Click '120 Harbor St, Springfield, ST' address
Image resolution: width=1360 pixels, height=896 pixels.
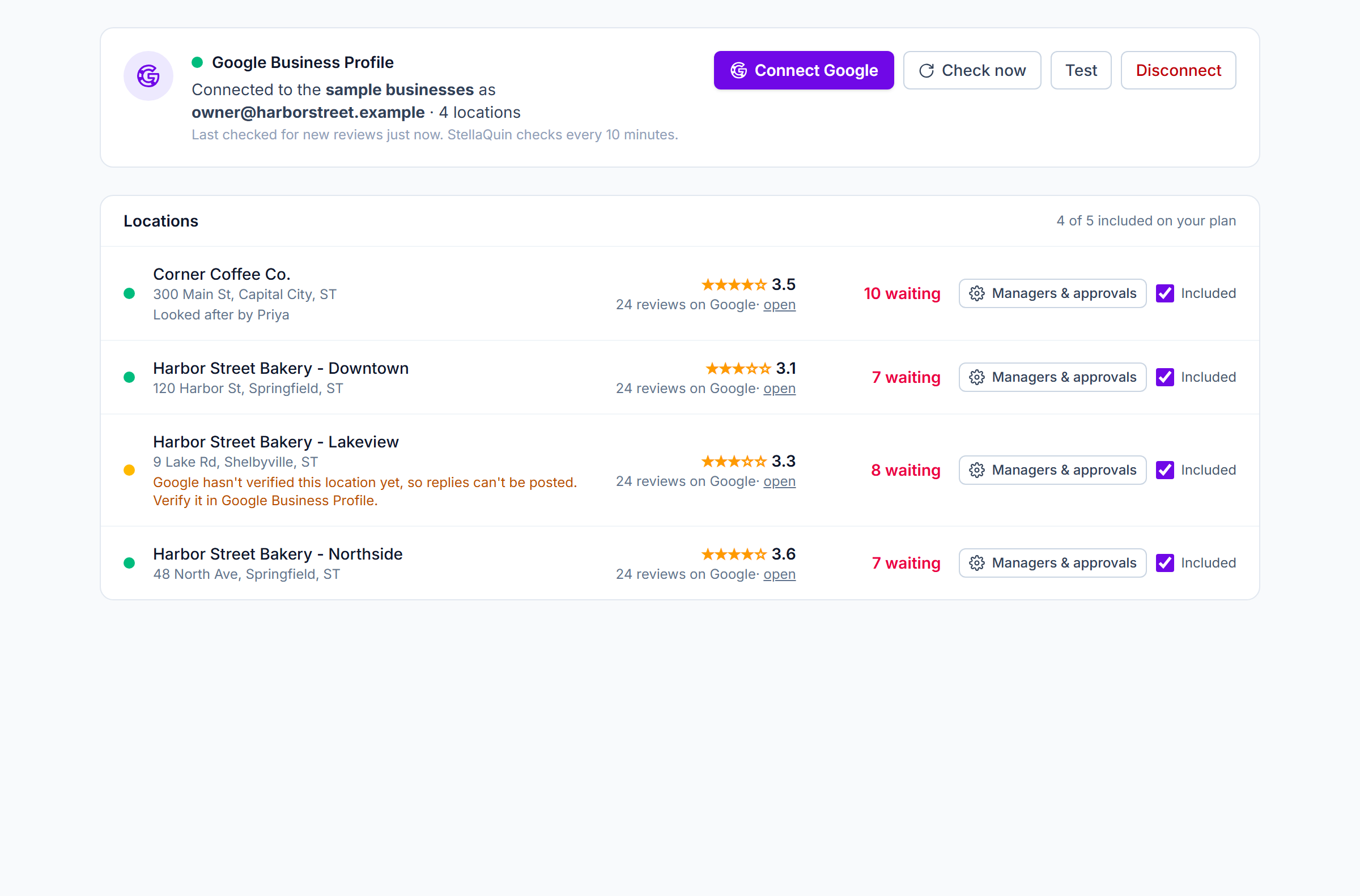(x=248, y=389)
